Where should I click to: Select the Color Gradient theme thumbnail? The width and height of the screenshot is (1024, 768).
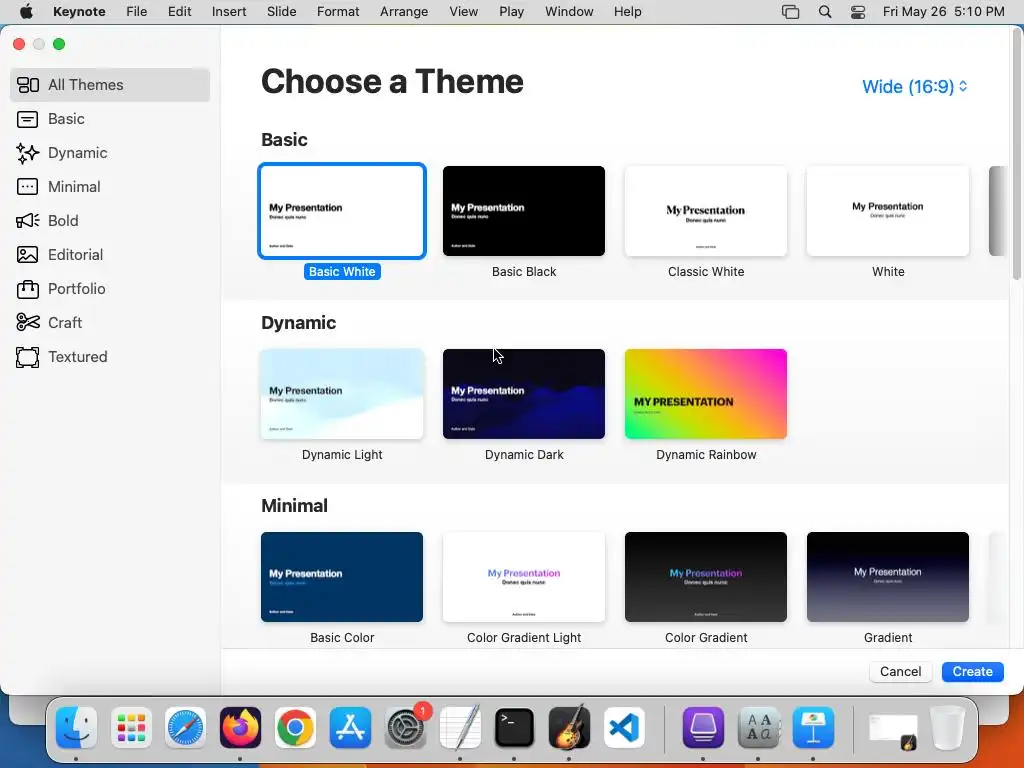coord(705,577)
